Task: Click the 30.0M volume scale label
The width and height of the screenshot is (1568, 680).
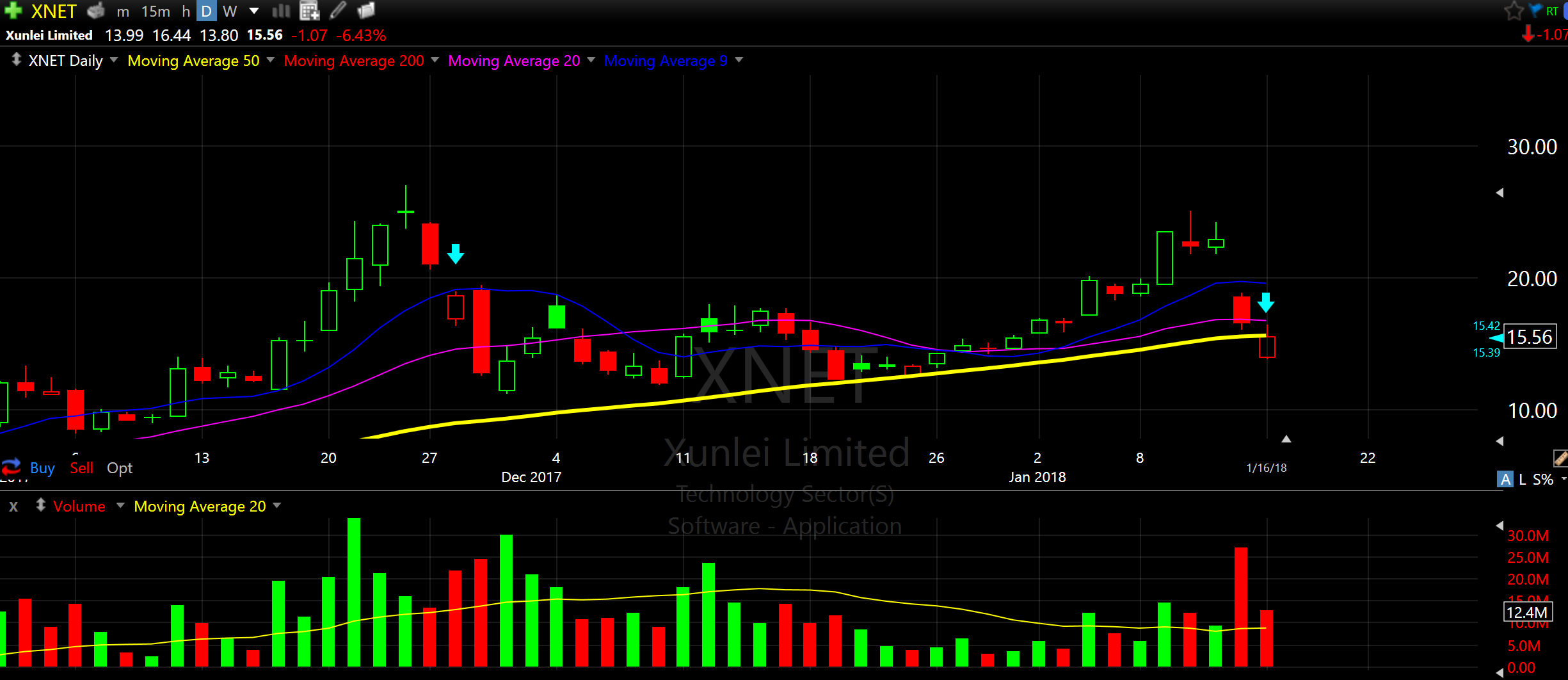Action: point(1528,536)
